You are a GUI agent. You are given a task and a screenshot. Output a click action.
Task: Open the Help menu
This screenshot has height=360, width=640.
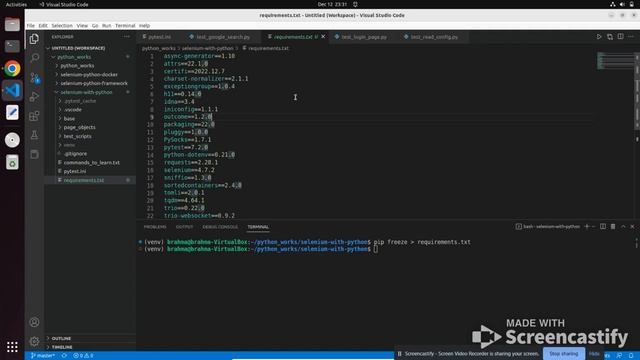point(144,25)
